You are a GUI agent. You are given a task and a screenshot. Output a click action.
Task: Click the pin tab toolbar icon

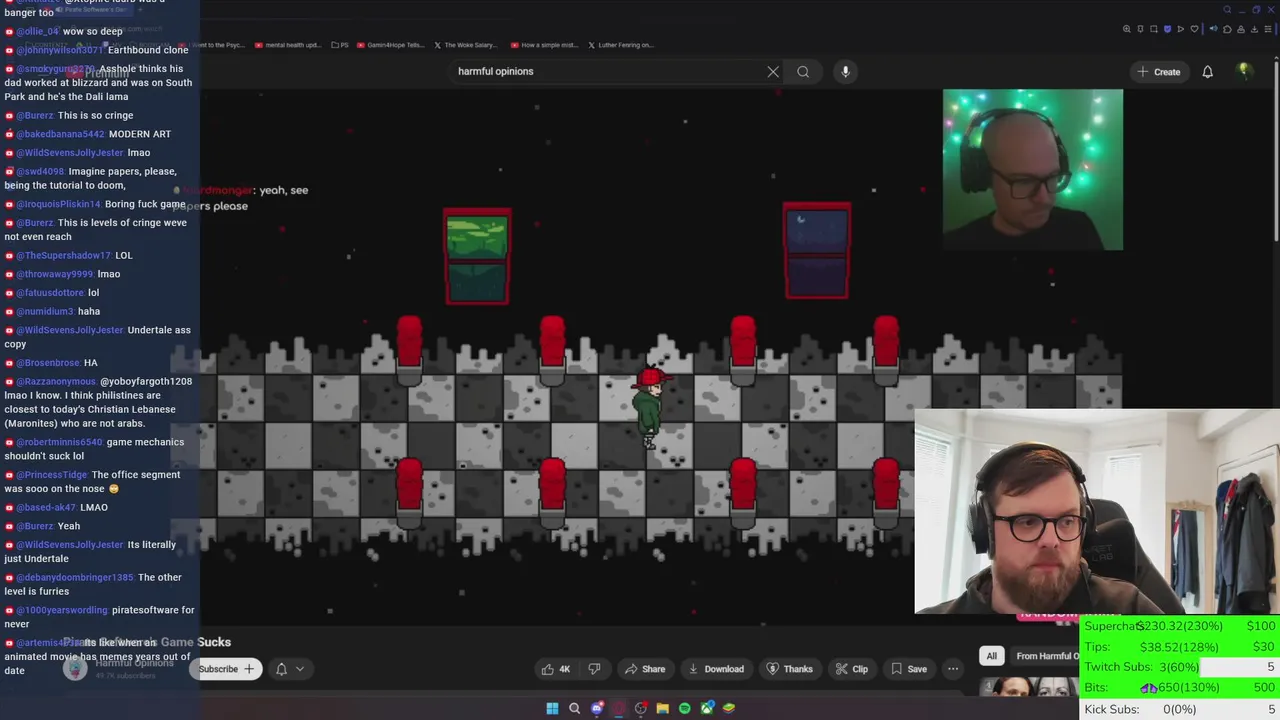point(1140,29)
